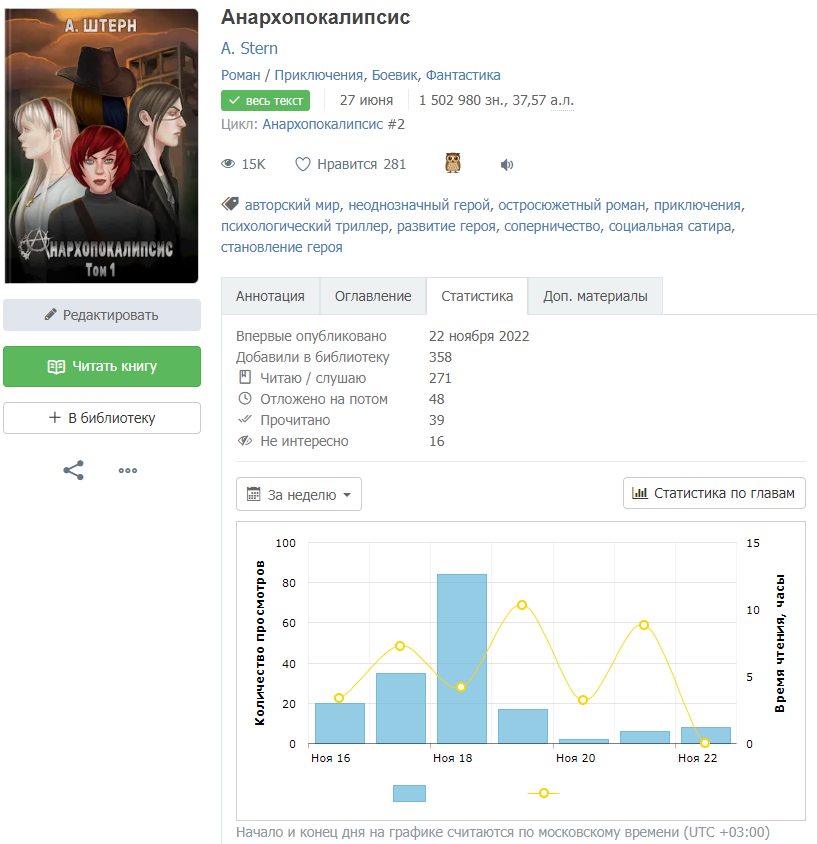Click the owl icon next to likes
Image resolution: width=817 pixels, height=844 pixels.
click(x=453, y=164)
